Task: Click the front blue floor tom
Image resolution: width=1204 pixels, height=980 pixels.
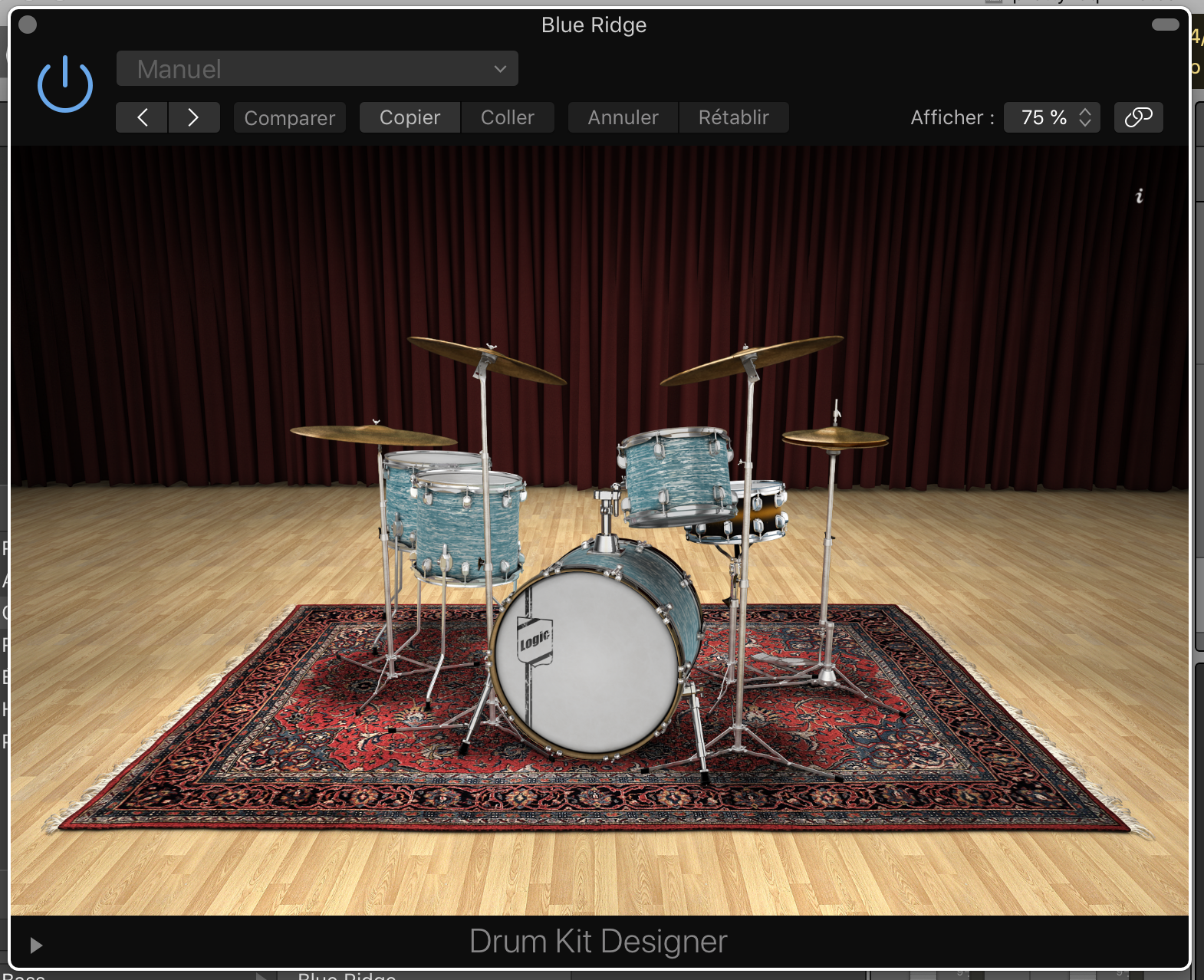Action: pyautogui.click(x=468, y=529)
